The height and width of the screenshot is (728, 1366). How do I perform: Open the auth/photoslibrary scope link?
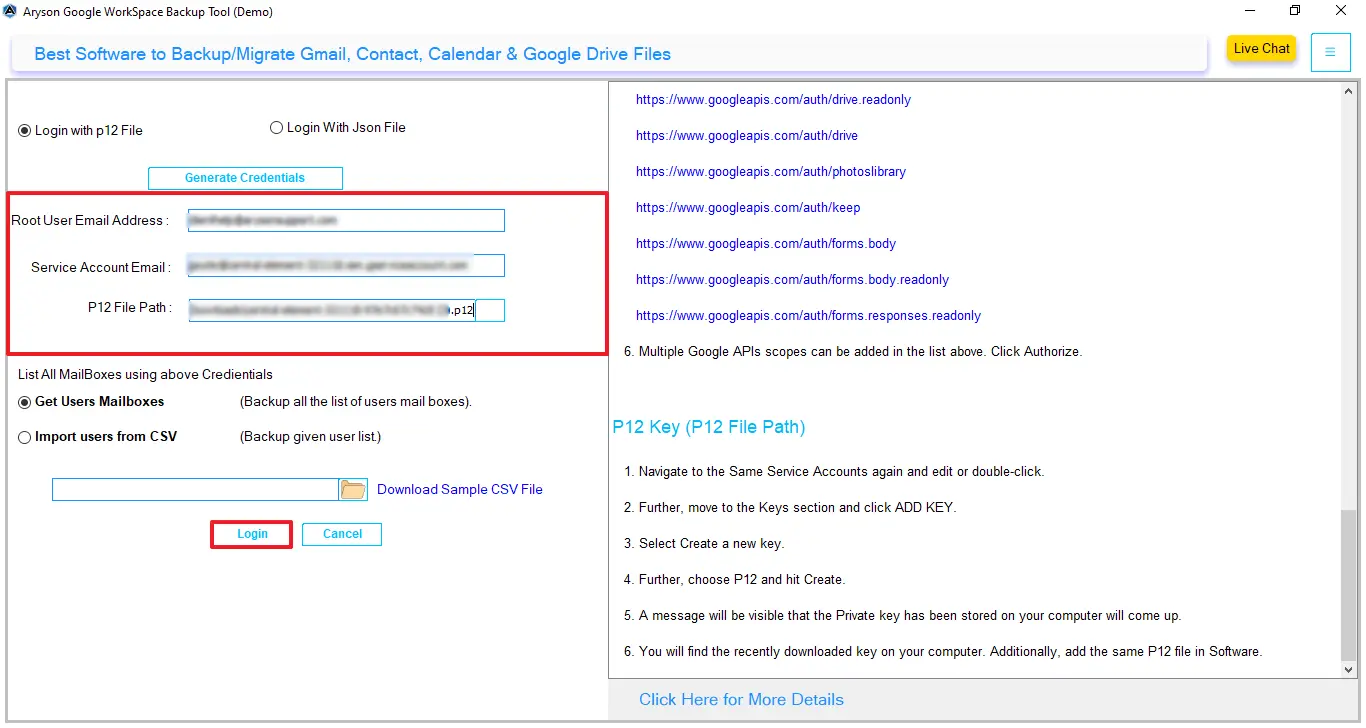[770, 171]
